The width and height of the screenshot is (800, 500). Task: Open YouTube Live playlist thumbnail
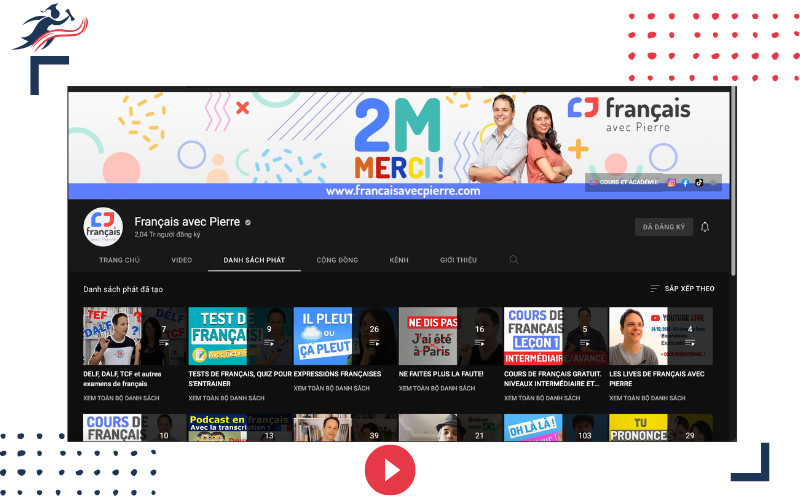point(661,336)
